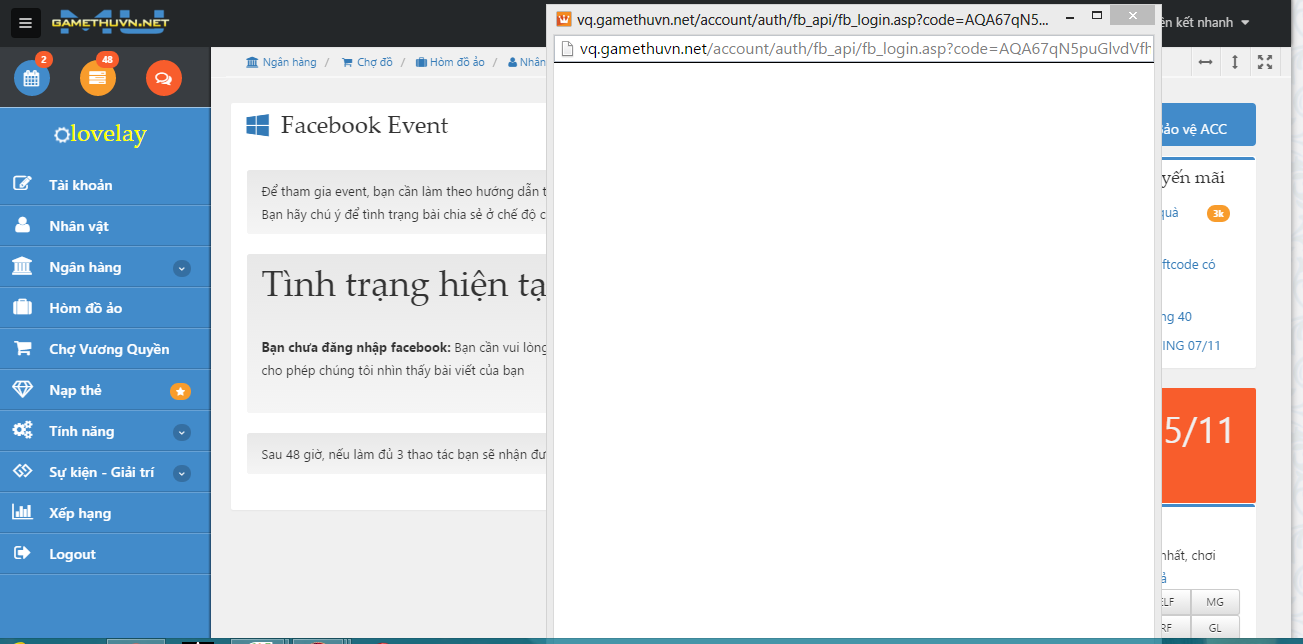Open Tài khoản in the sidebar
The width and height of the screenshot is (1303, 644).
point(80,185)
